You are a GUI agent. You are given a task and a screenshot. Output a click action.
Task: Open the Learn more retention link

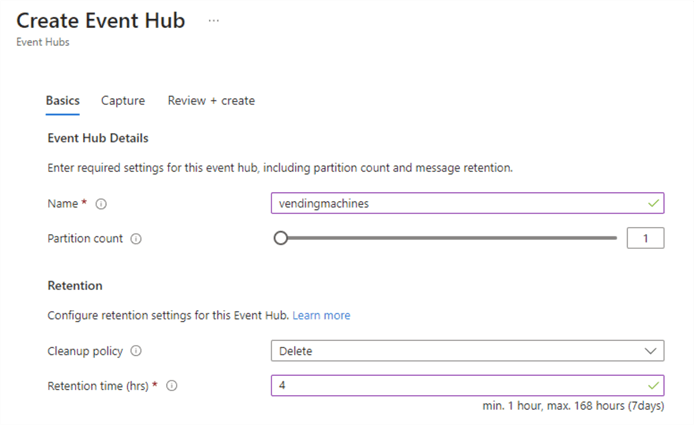click(x=321, y=315)
